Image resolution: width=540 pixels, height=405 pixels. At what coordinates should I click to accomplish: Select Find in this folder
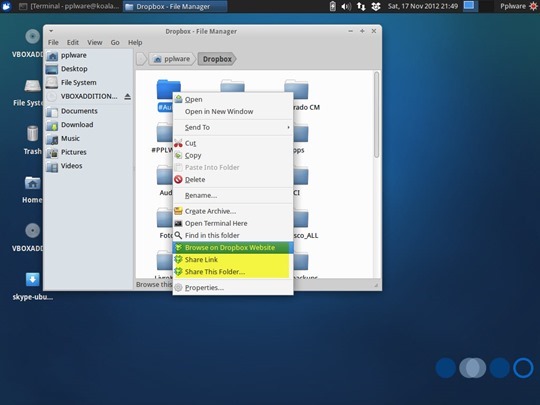233,236
